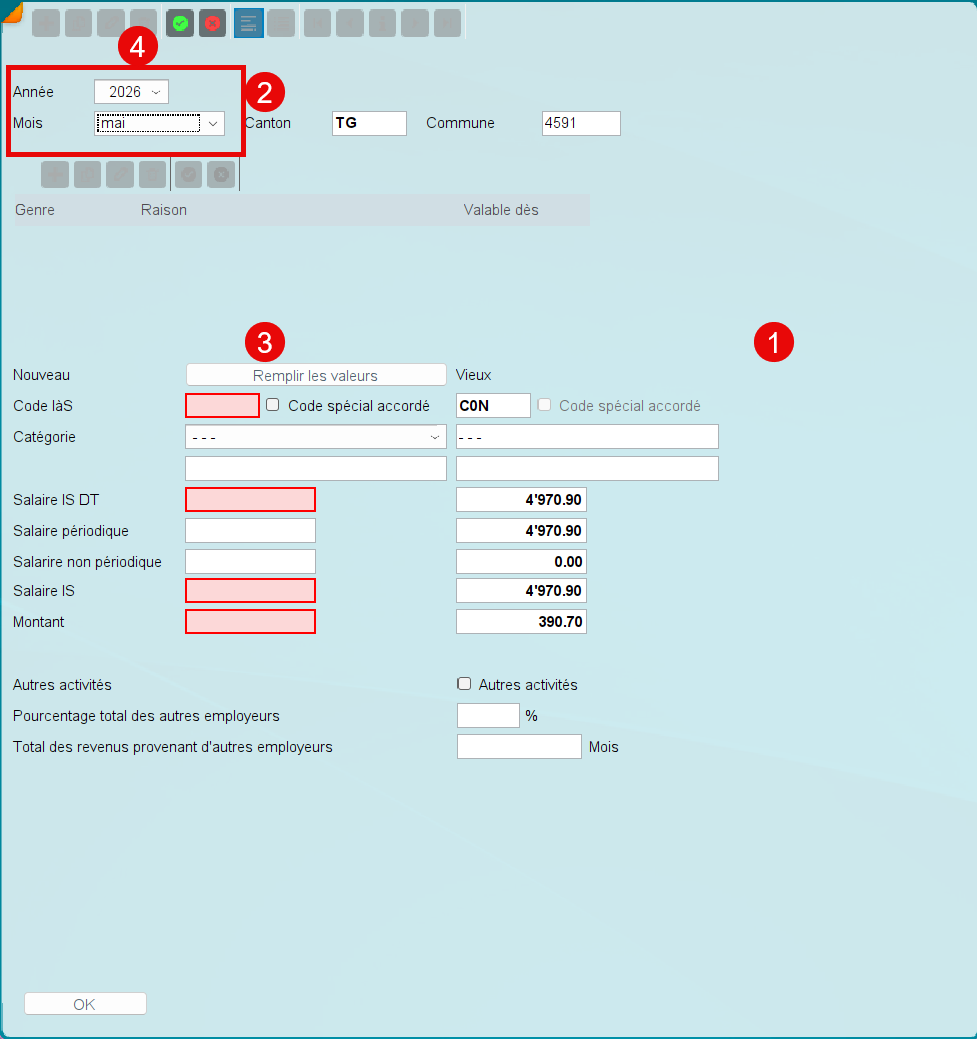The image size is (977, 1039).
Task: Click the pencil edit icon in the top toolbar
Action: [111, 23]
